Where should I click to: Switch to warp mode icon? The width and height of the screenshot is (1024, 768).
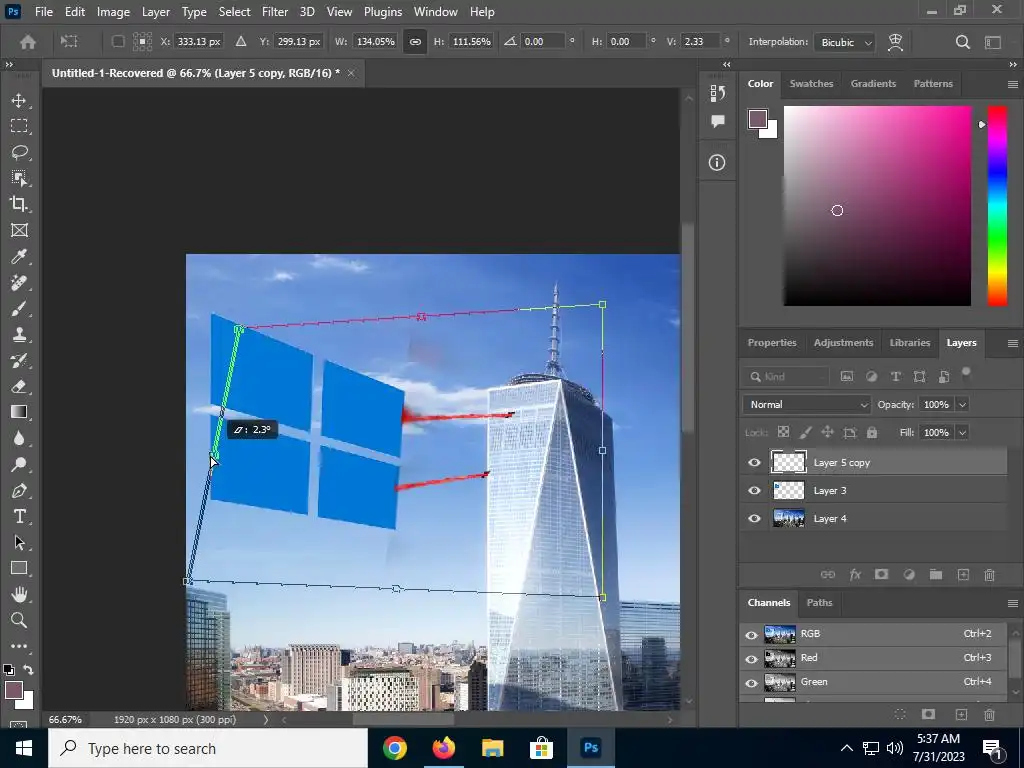coord(895,42)
